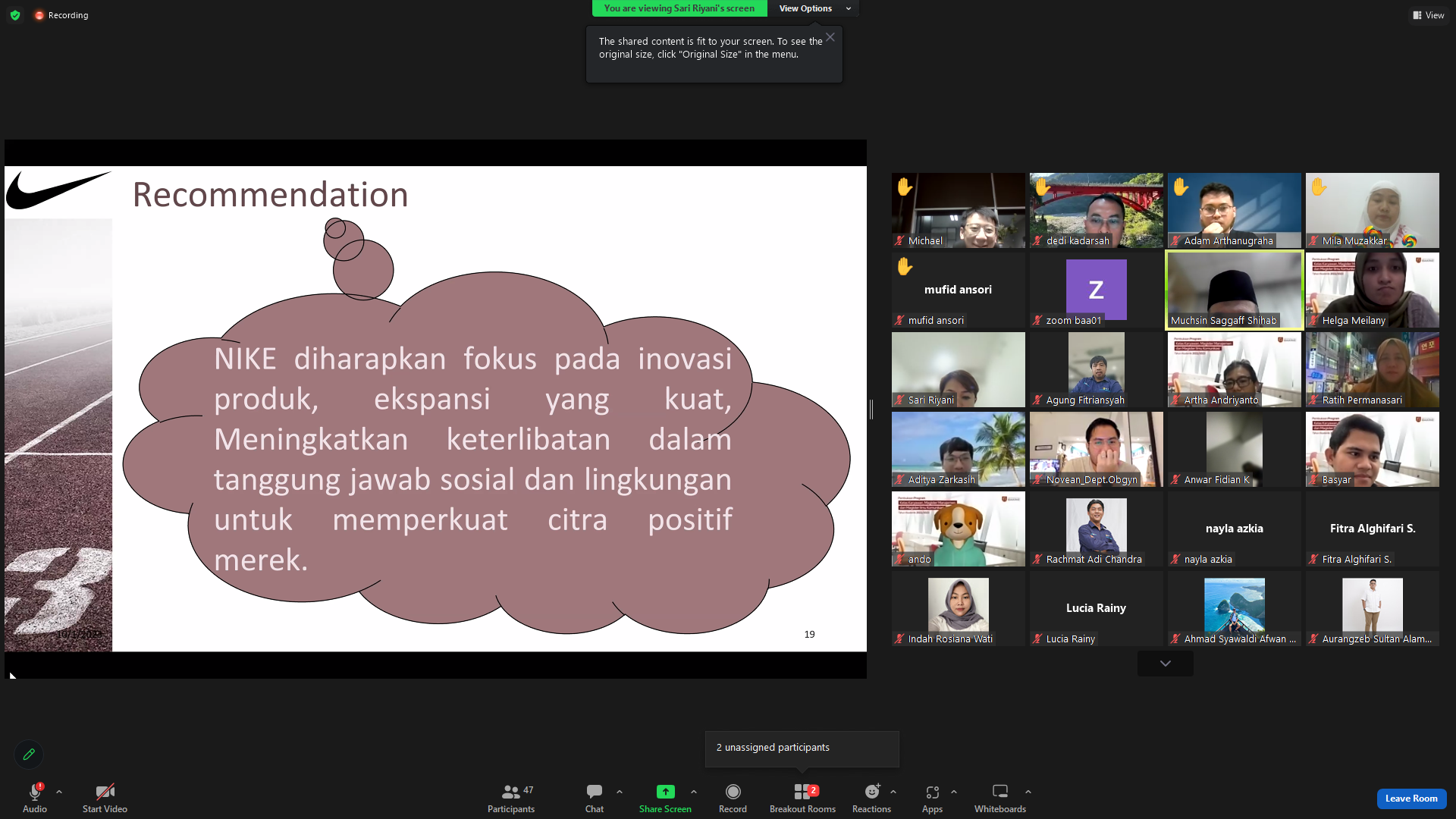Expand the audio options caret

(59, 792)
